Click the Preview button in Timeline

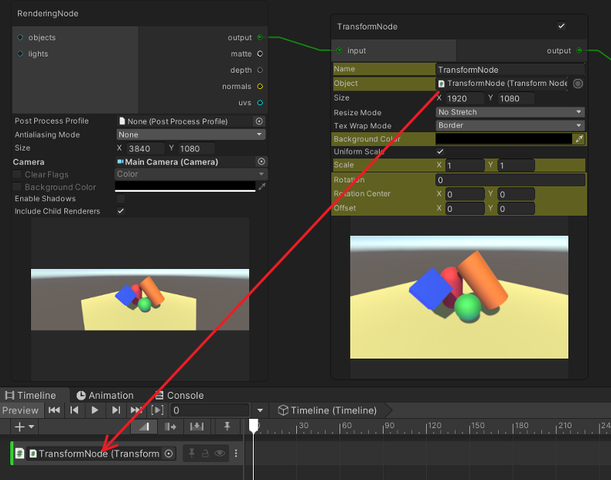point(20,410)
